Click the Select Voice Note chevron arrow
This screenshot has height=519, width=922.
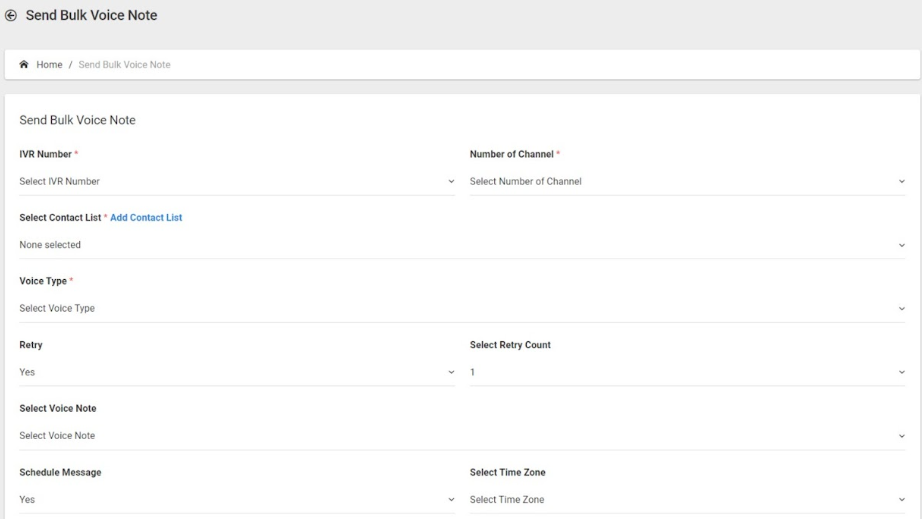pos(901,436)
